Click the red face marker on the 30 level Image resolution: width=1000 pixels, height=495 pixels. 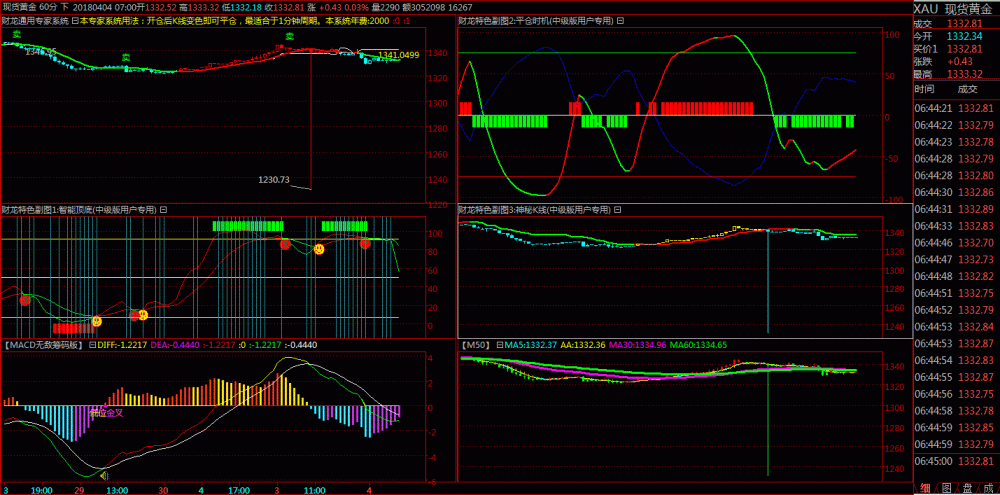pos(25,300)
